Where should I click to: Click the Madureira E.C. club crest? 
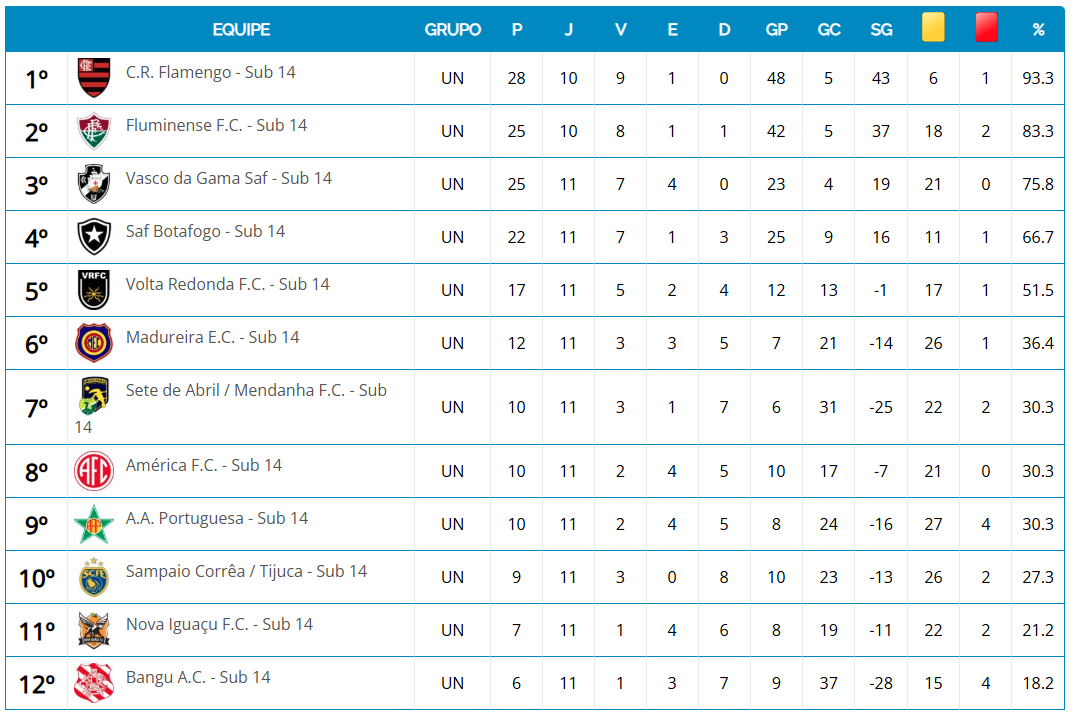[x=94, y=342]
